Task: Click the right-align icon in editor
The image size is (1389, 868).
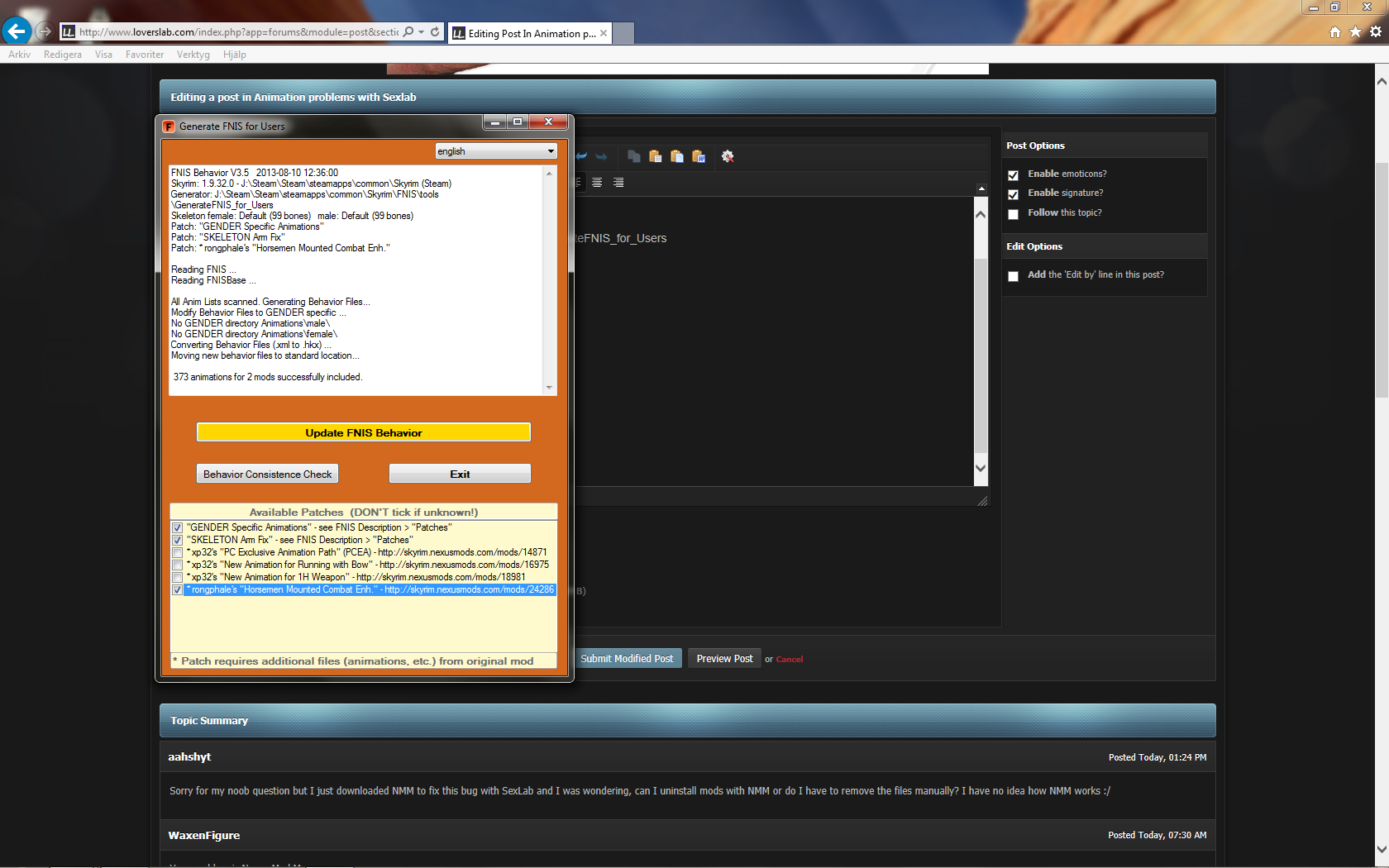Action: 618,183
